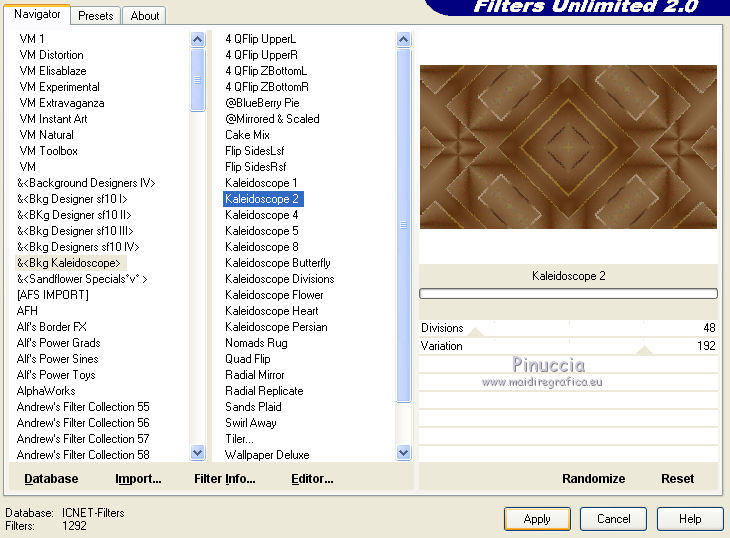Click the Cancel button

pyautogui.click(x=613, y=519)
